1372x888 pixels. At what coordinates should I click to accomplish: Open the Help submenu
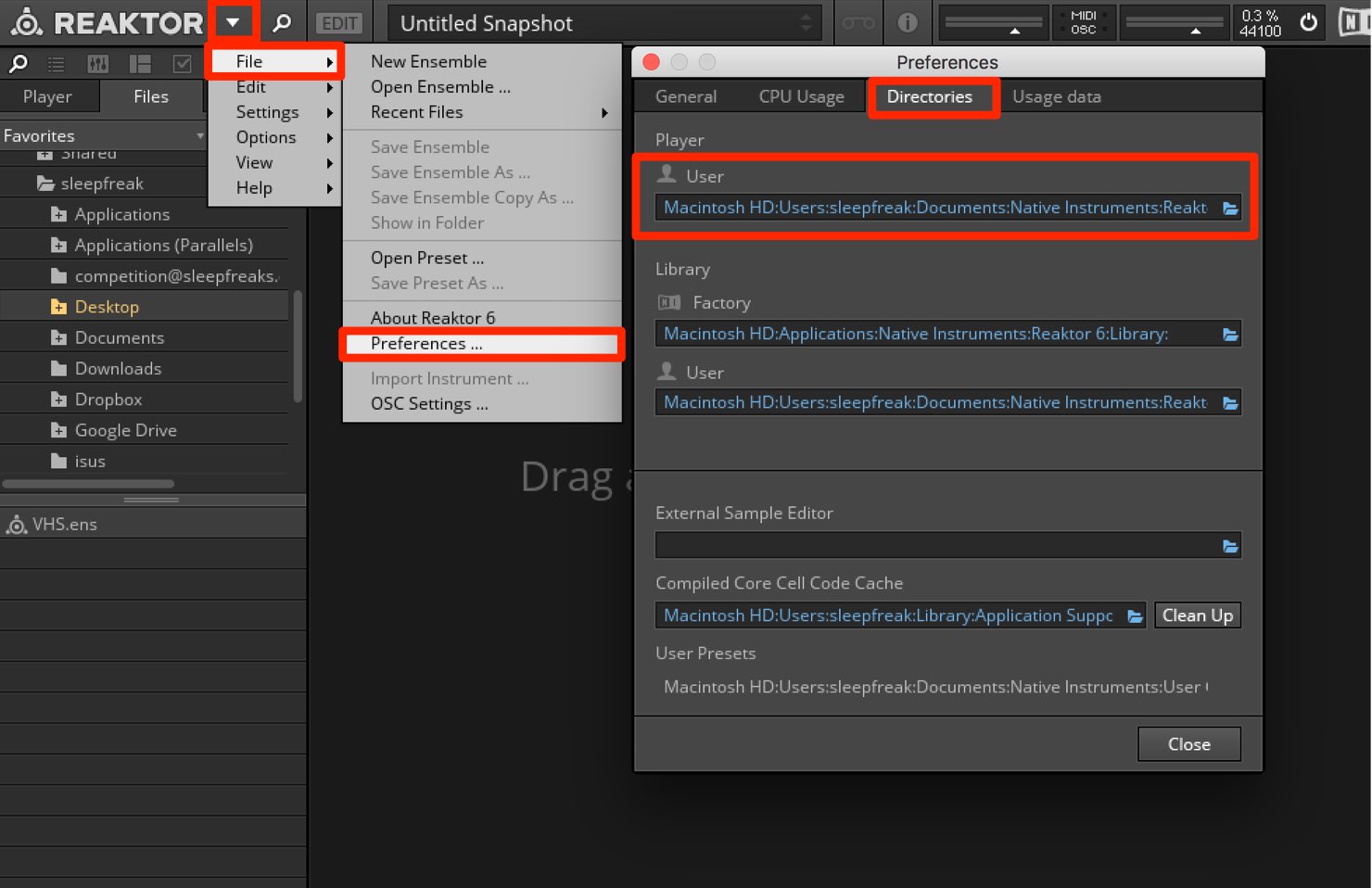(275, 187)
